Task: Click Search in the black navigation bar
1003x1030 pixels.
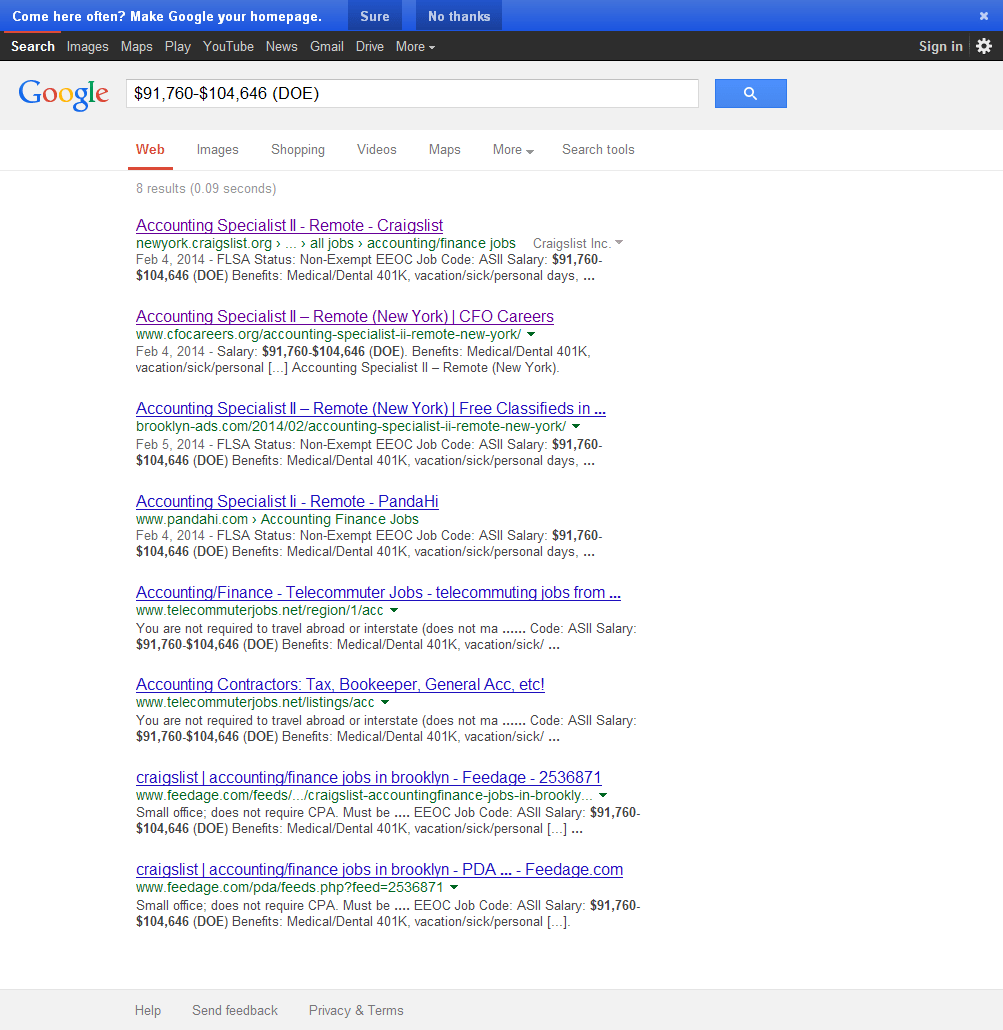Action: tap(32, 47)
